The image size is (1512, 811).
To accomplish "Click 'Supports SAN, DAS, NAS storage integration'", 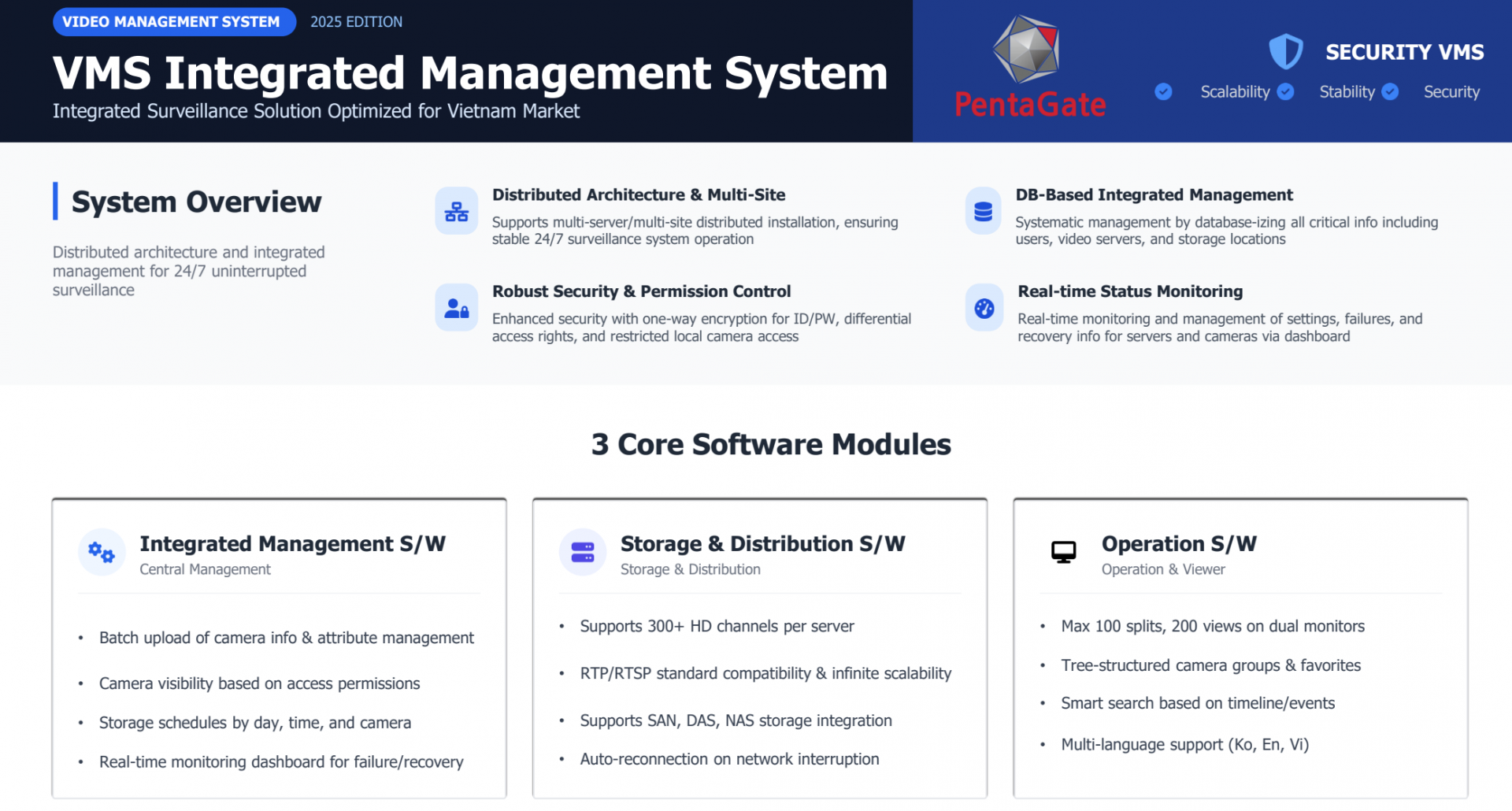I will click(x=736, y=720).
